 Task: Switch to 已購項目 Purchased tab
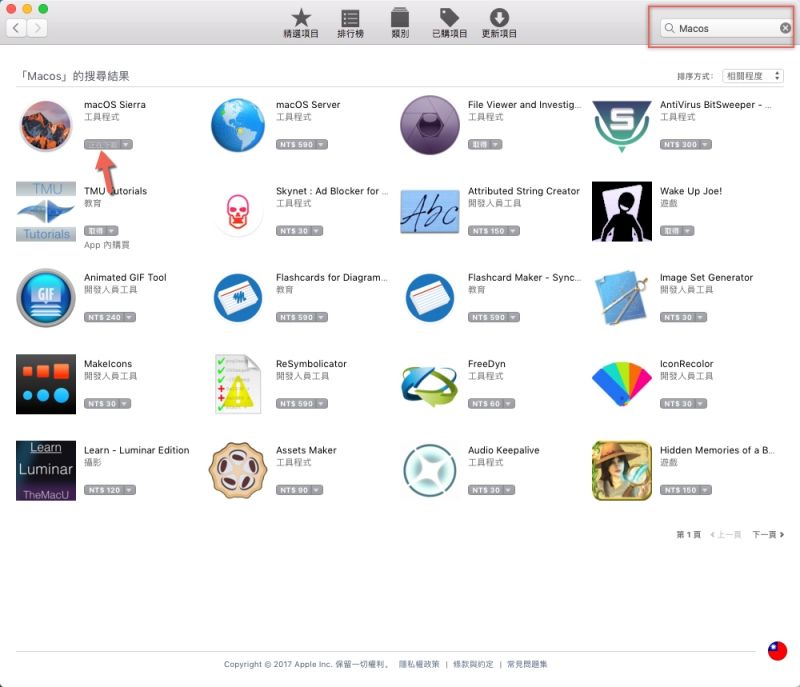click(449, 23)
